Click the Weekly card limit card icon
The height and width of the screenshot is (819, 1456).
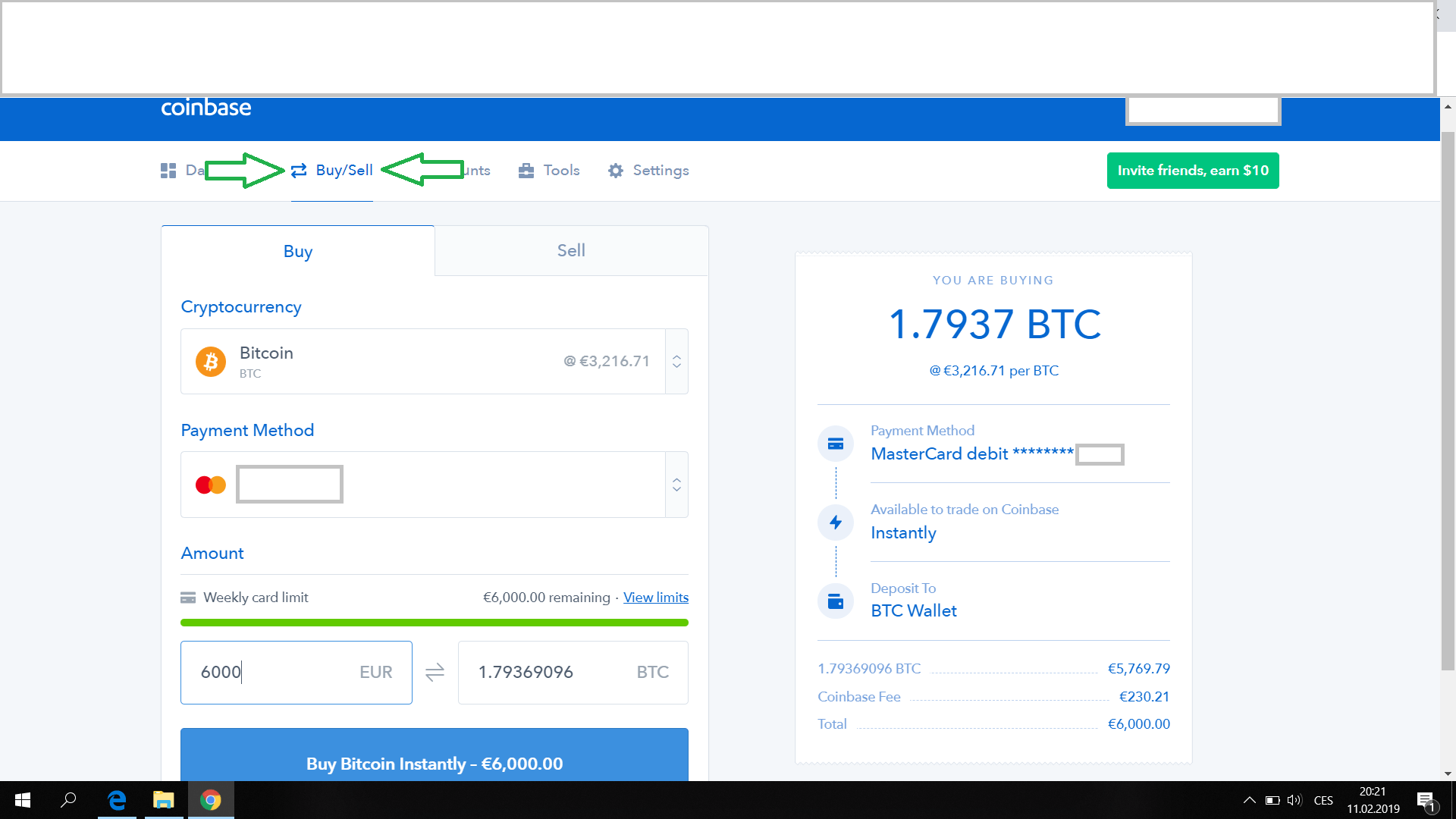(188, 598)
